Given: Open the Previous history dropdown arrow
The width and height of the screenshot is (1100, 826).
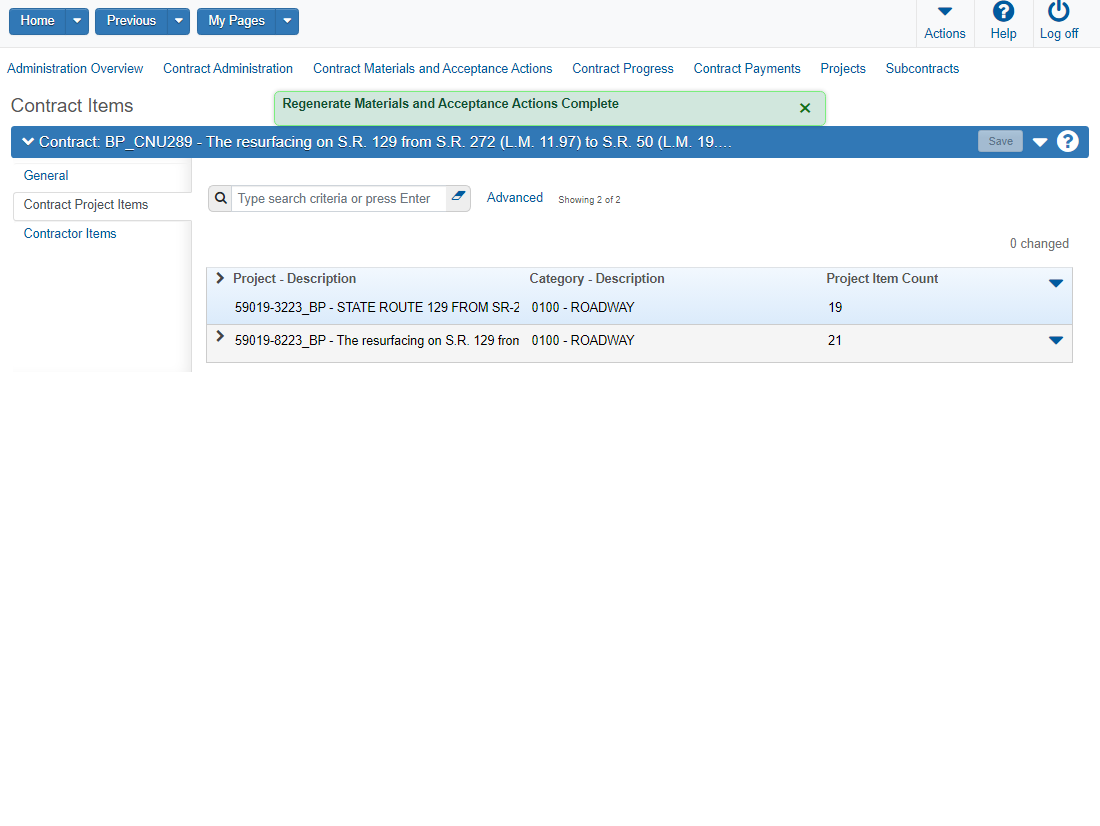Looking at the screenshot, I should click(178, 21).
